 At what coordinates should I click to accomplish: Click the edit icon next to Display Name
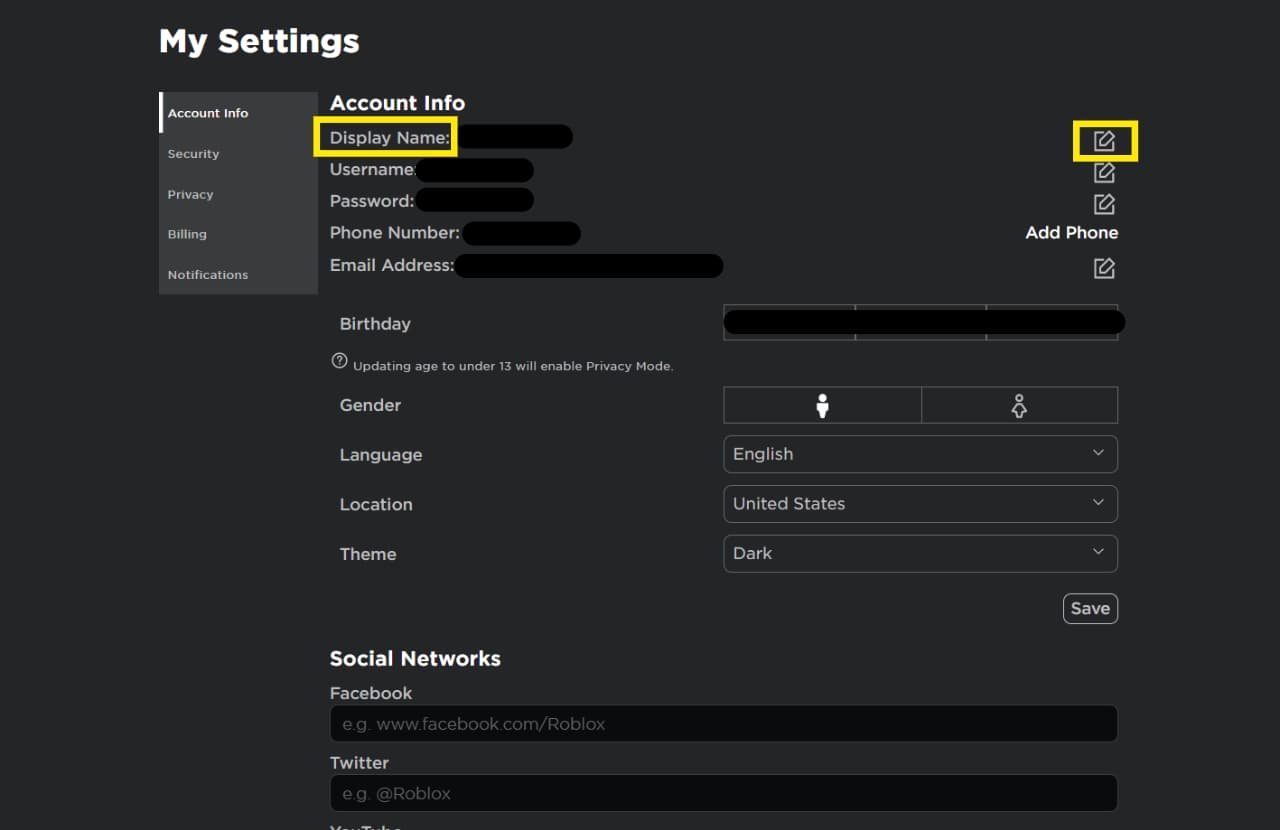click(1104, 141)
